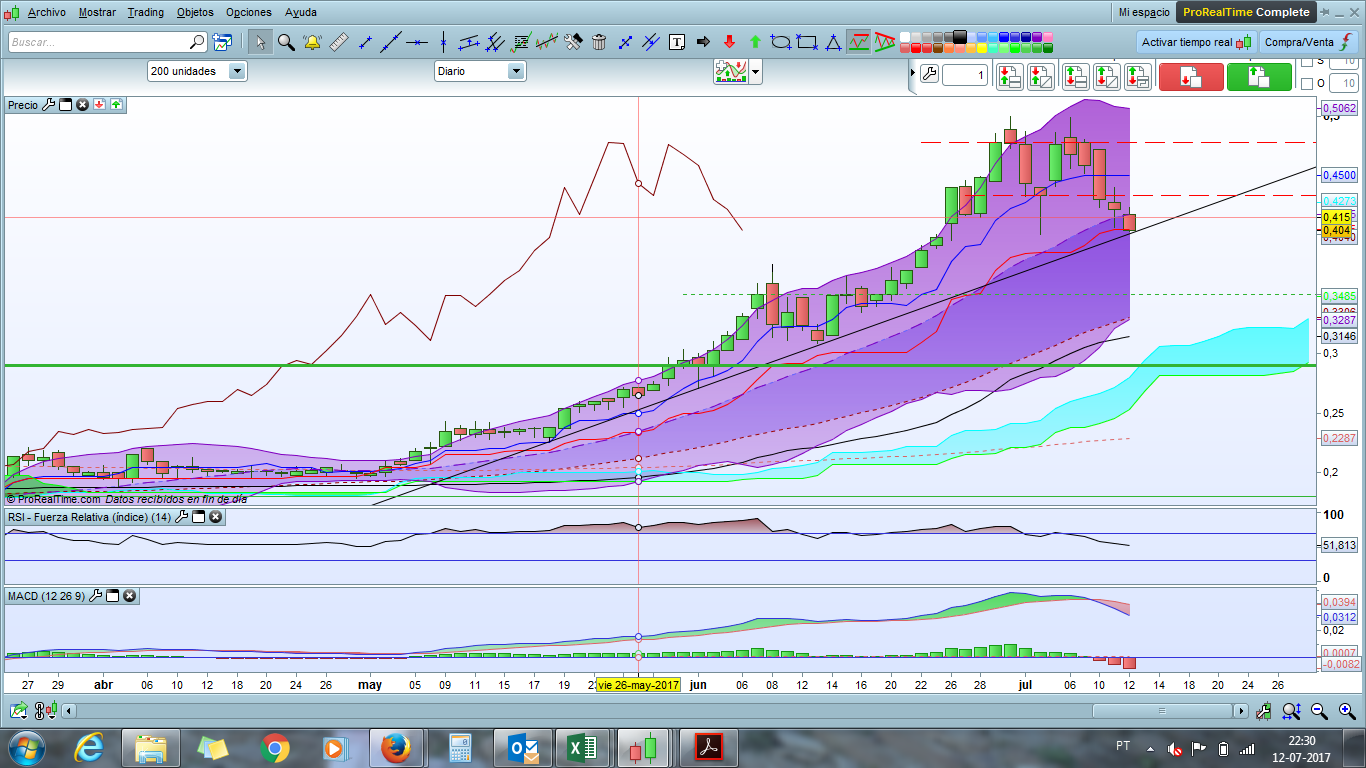Close the MACD indicator panel
The height and width of the screenshot is (768, 1366).
coord(130,596)
